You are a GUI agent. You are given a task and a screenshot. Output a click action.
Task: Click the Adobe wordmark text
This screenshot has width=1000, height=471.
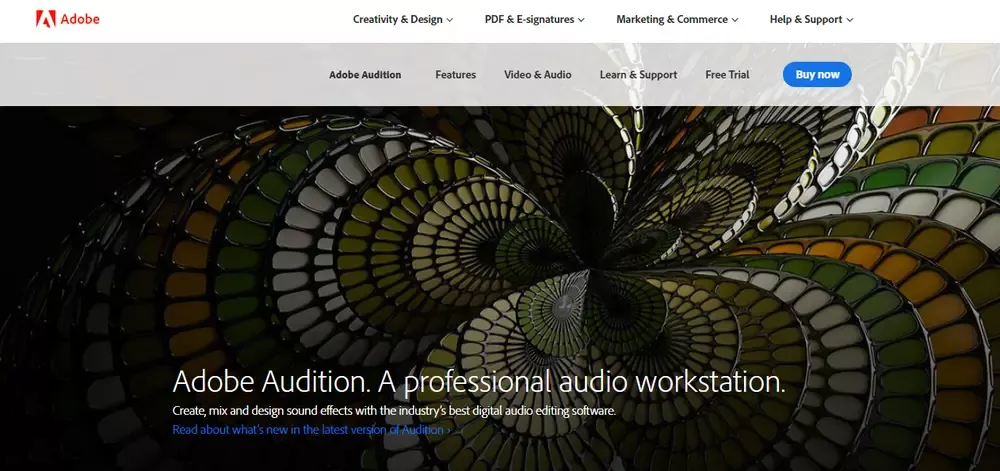(x=79, y=19)
